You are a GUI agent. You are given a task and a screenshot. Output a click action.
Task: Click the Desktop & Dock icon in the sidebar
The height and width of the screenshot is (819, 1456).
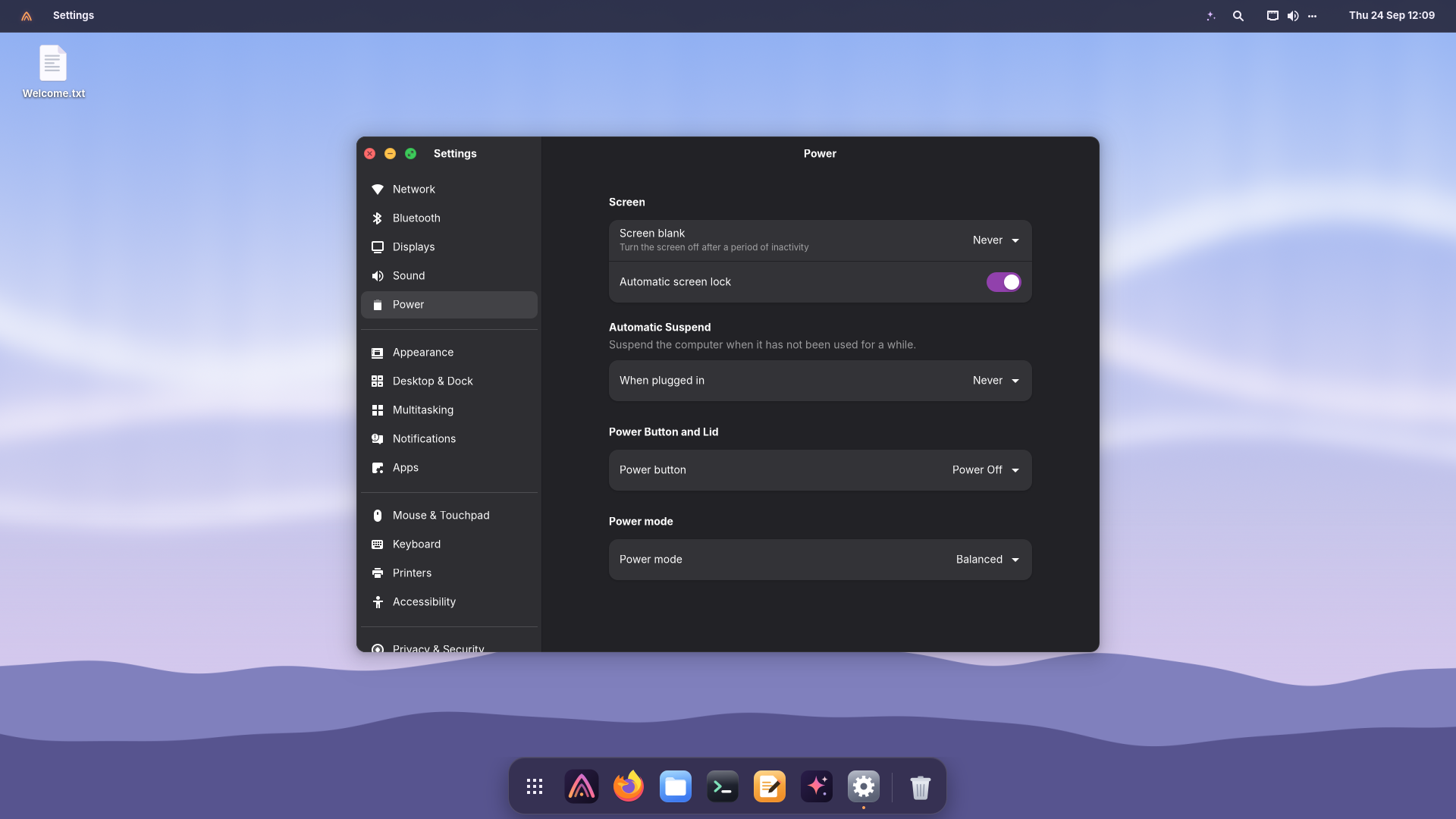click(377, 381)
